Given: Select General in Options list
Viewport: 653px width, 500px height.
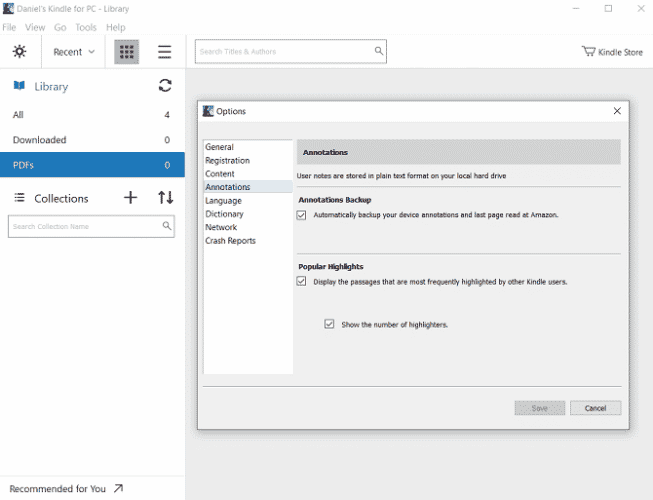Looking at the screenshot, I should click(219, 147).
